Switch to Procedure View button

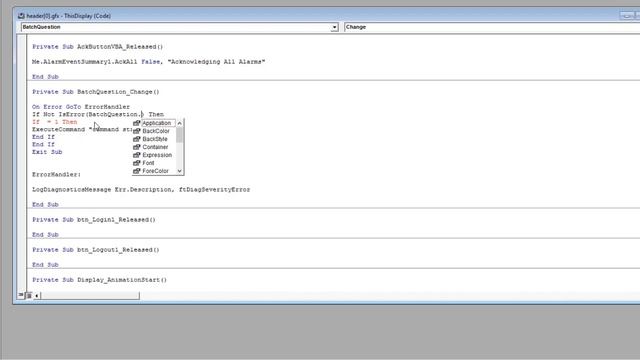(21, 295)
